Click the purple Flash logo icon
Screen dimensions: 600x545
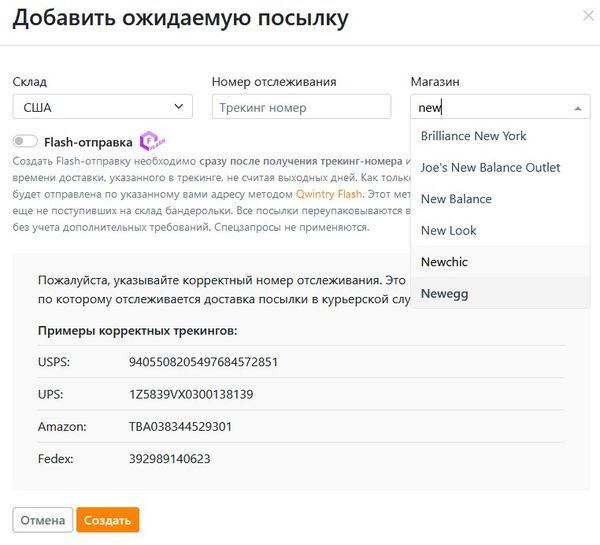[152, 141]
